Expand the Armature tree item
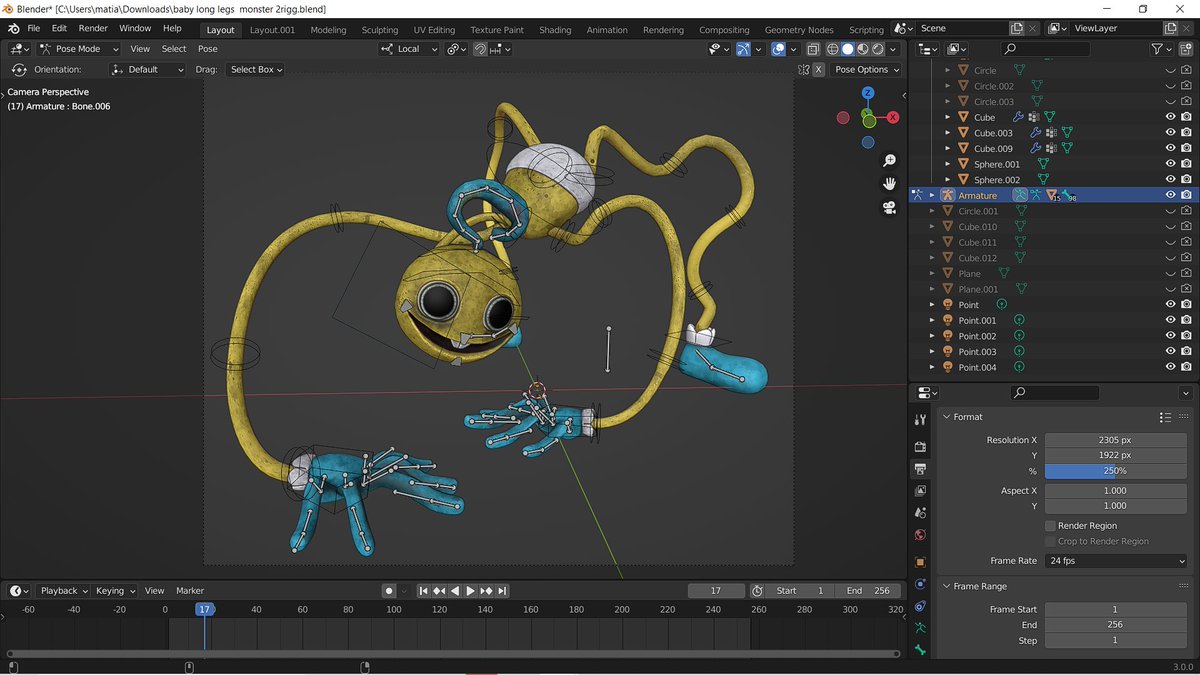The image size is (1200, 675). tap(932, 195)
